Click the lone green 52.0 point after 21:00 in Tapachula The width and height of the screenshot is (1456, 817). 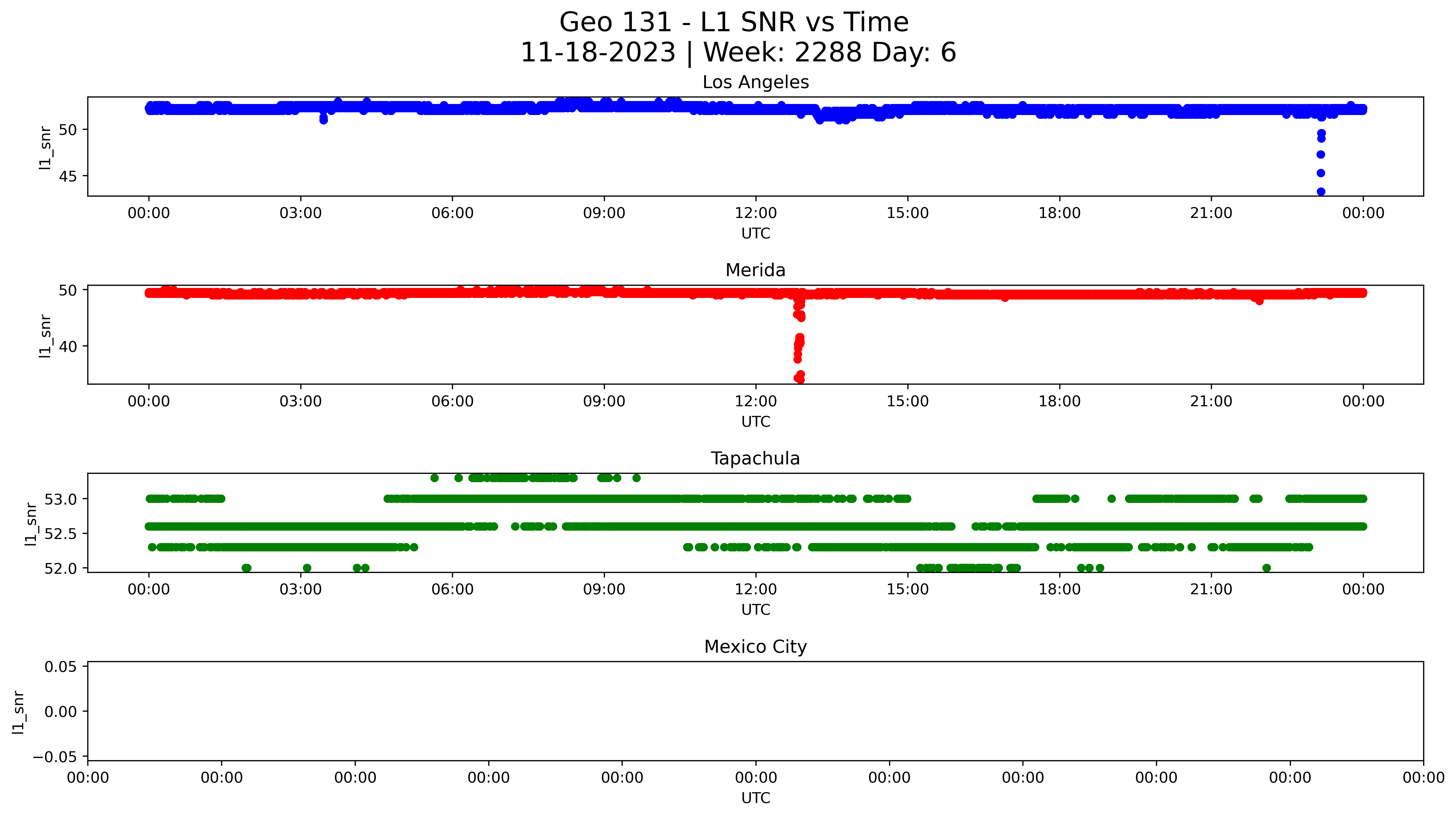tap(1267, 568)
